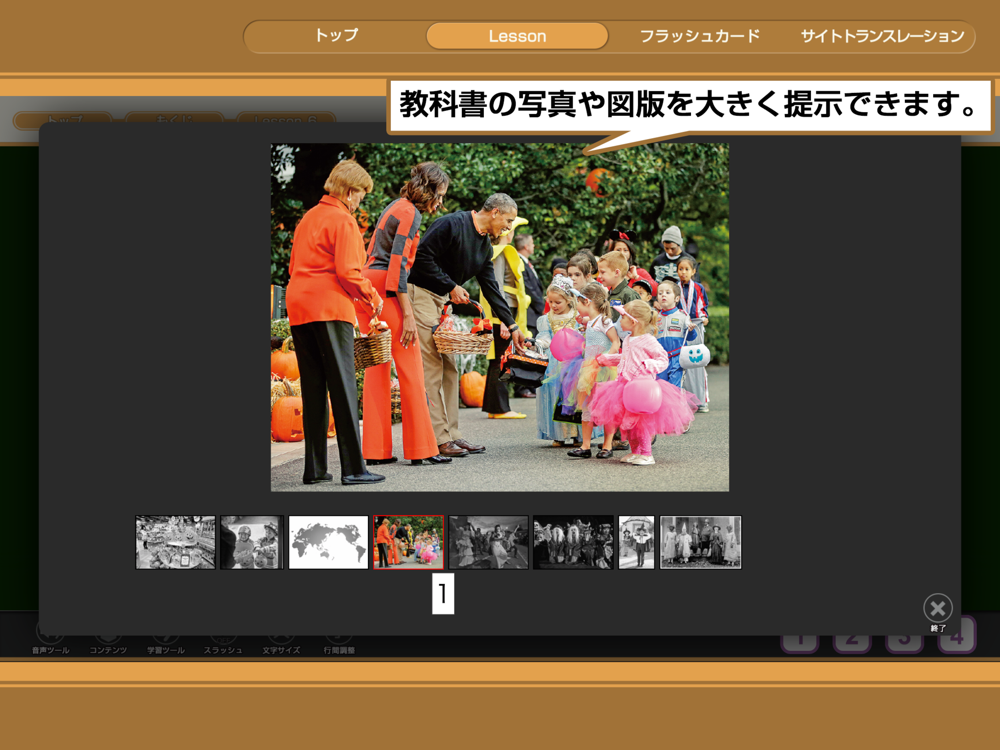Open the サイトトランスレーション tab
The image size is (1000, 750).
point(883,36)
